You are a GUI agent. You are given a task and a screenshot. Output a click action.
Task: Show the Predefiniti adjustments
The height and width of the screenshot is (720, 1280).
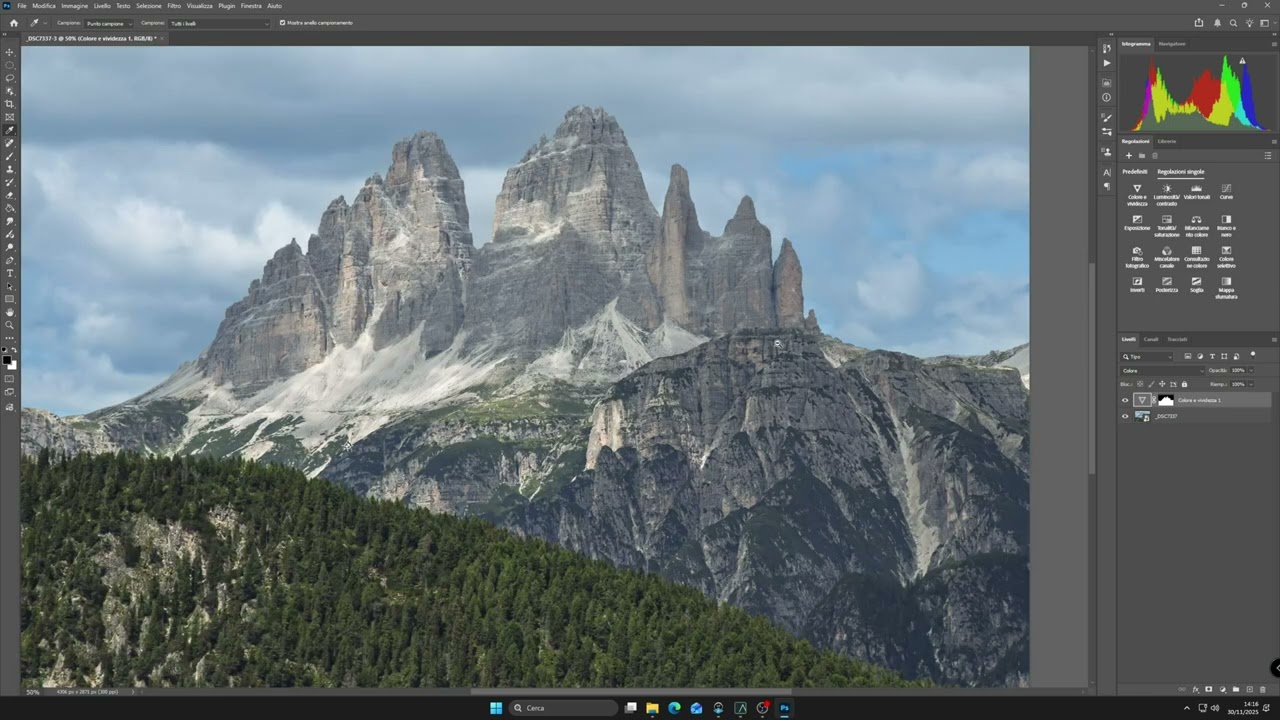click(x=1135, y=171)
